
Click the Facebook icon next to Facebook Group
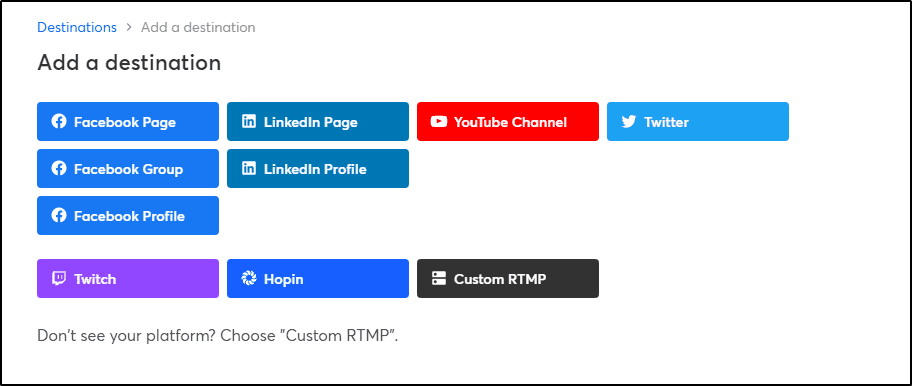click(59, 169)
